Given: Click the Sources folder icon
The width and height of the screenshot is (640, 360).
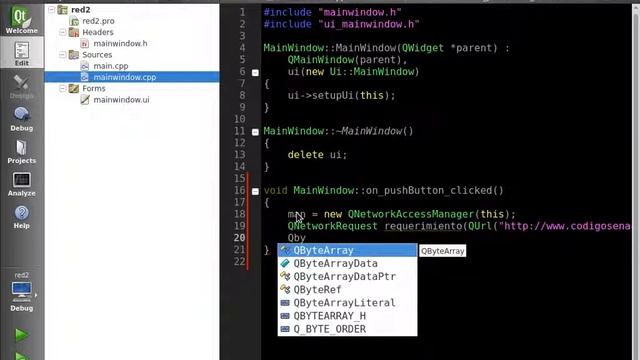Looking at the screenshot, I should point(74,55).
